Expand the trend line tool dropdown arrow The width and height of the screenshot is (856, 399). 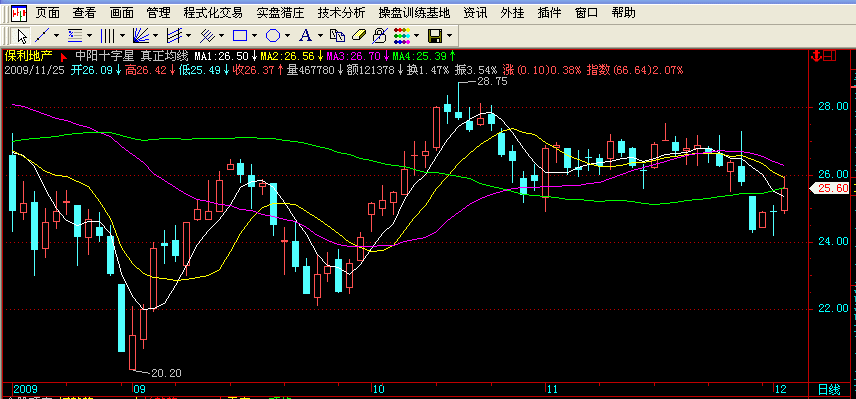point(57,37)
